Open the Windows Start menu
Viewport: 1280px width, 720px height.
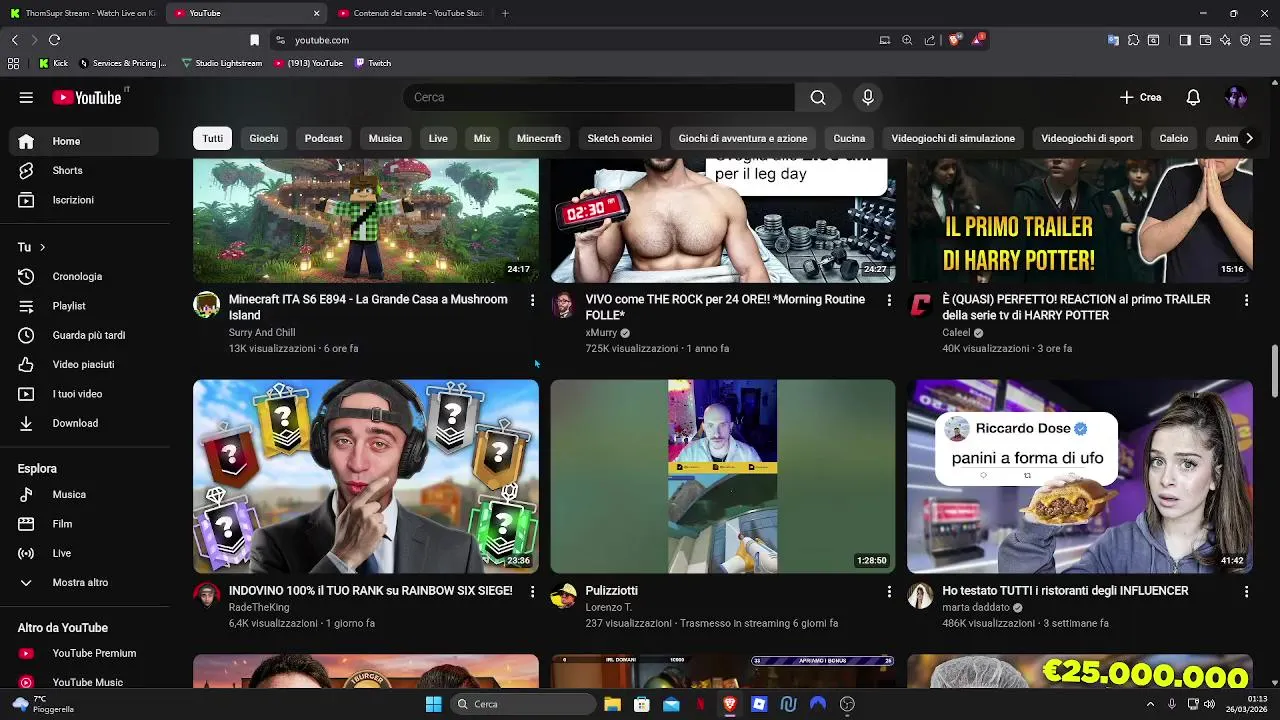click(x=433, y=704)
